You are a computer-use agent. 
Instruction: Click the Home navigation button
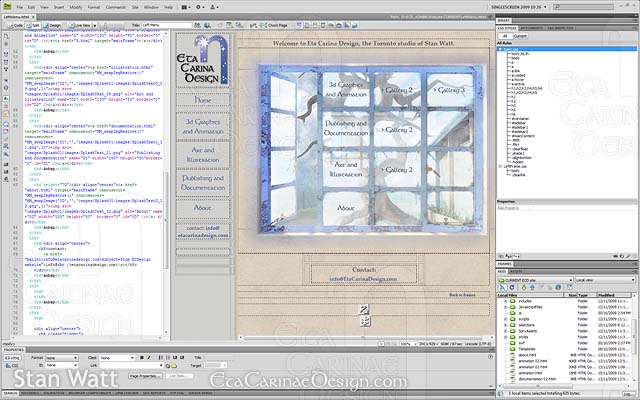[203, 101]
